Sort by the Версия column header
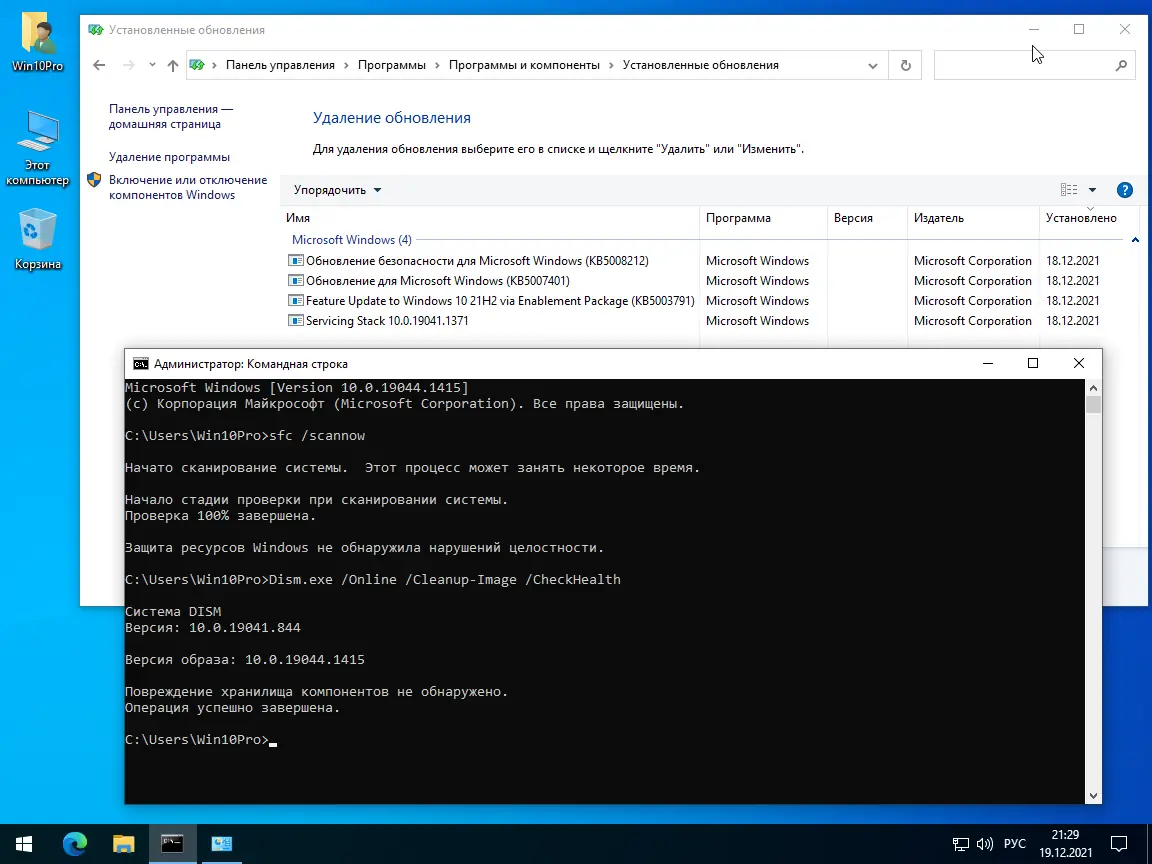1152x864 pixels. coord(868,218)
